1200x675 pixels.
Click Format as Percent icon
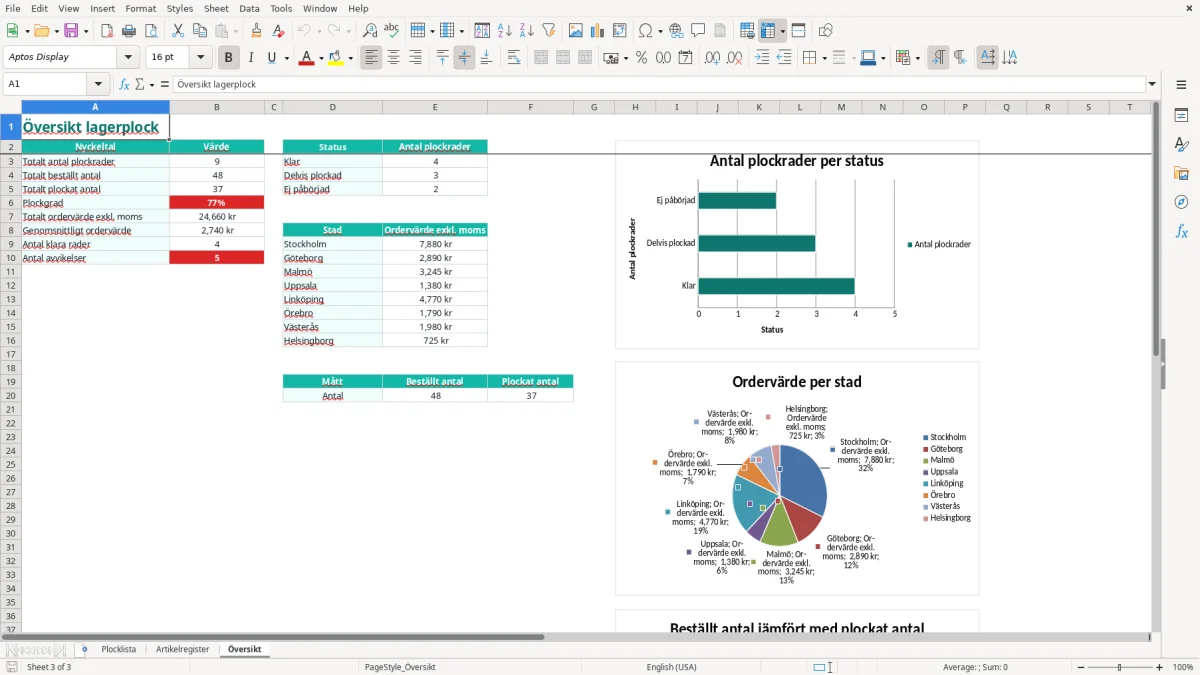pos(641,58)
